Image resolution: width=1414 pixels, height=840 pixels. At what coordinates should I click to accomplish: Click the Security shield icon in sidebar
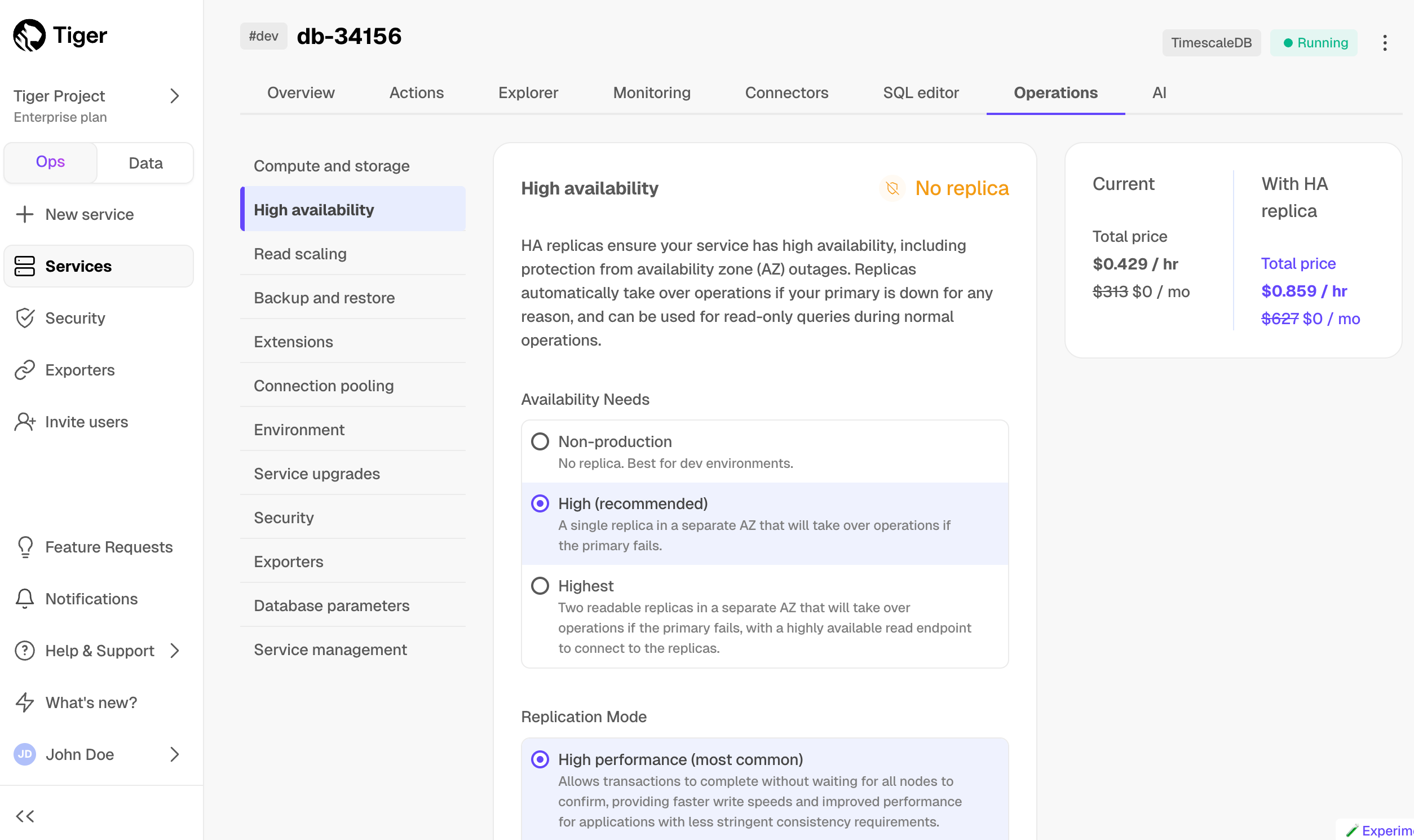pyautogui.click(x=25, y=318)
